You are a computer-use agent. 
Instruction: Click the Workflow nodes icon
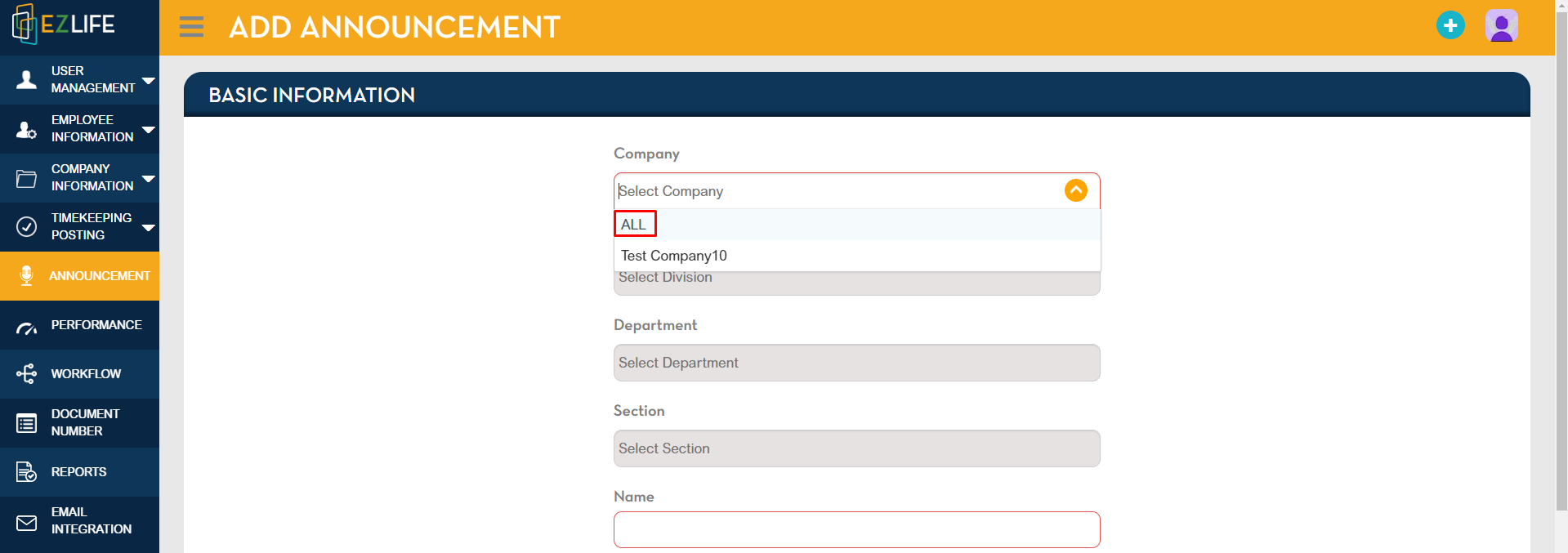tap(27, 373)
